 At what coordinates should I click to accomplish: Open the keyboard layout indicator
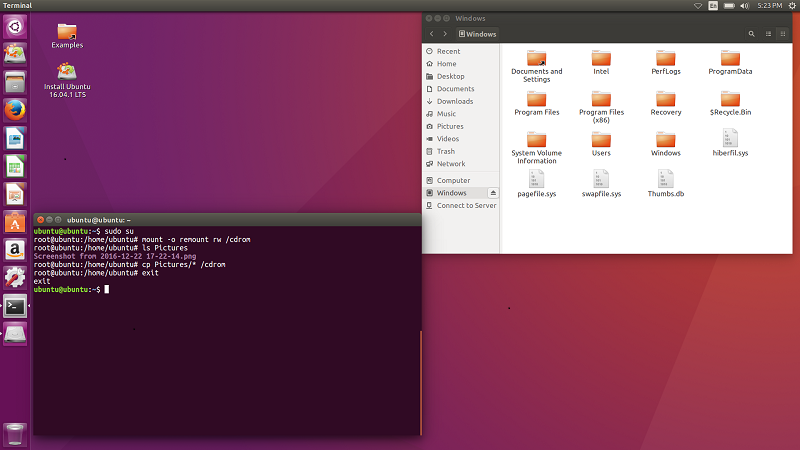click(713, 6)
